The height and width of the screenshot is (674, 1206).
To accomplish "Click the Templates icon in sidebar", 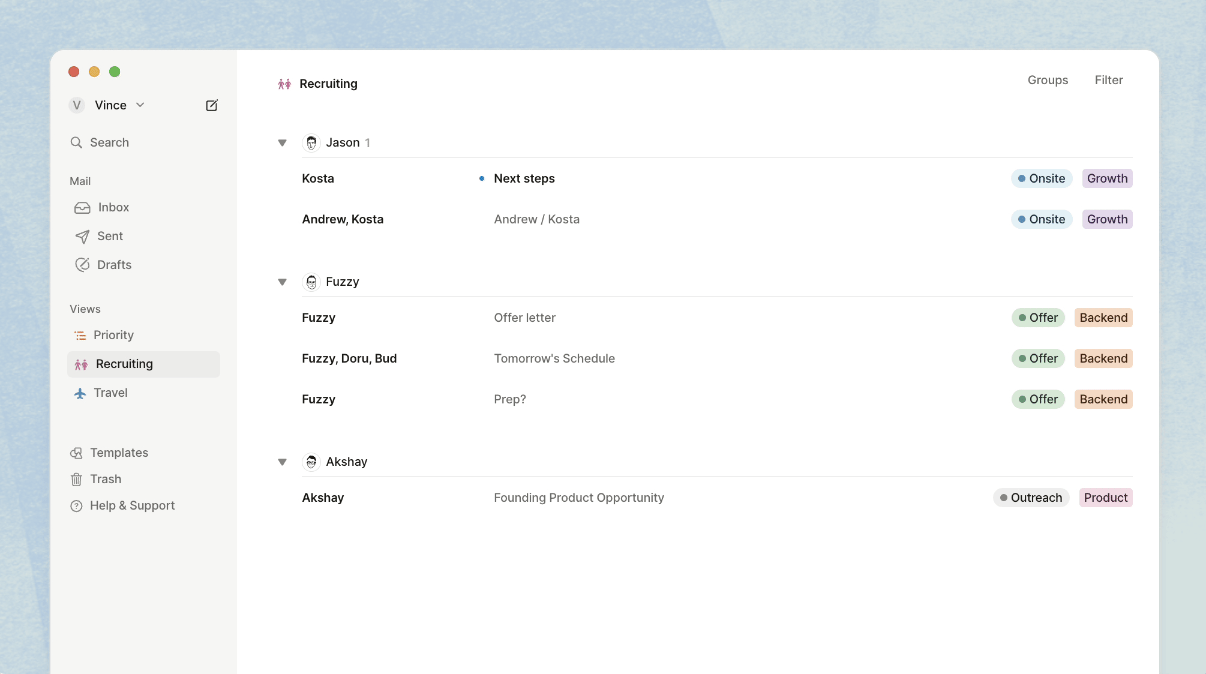I will point(76,453).
